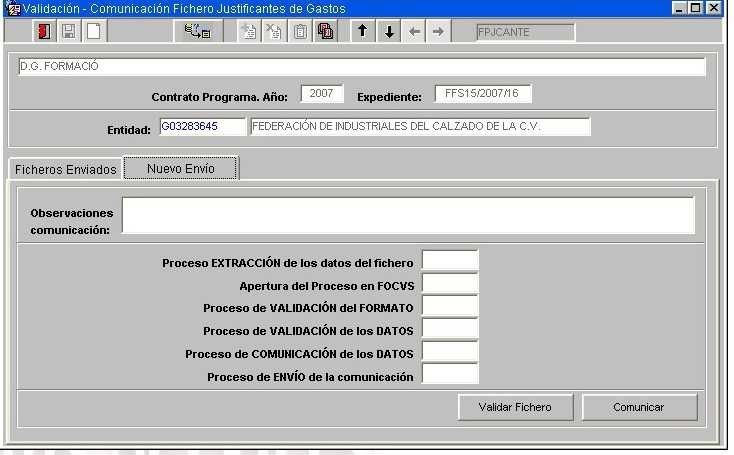This screenshot has height=455, width=734.
Task: Click the Entidad code field G03283645
Action: pos(201,127)
